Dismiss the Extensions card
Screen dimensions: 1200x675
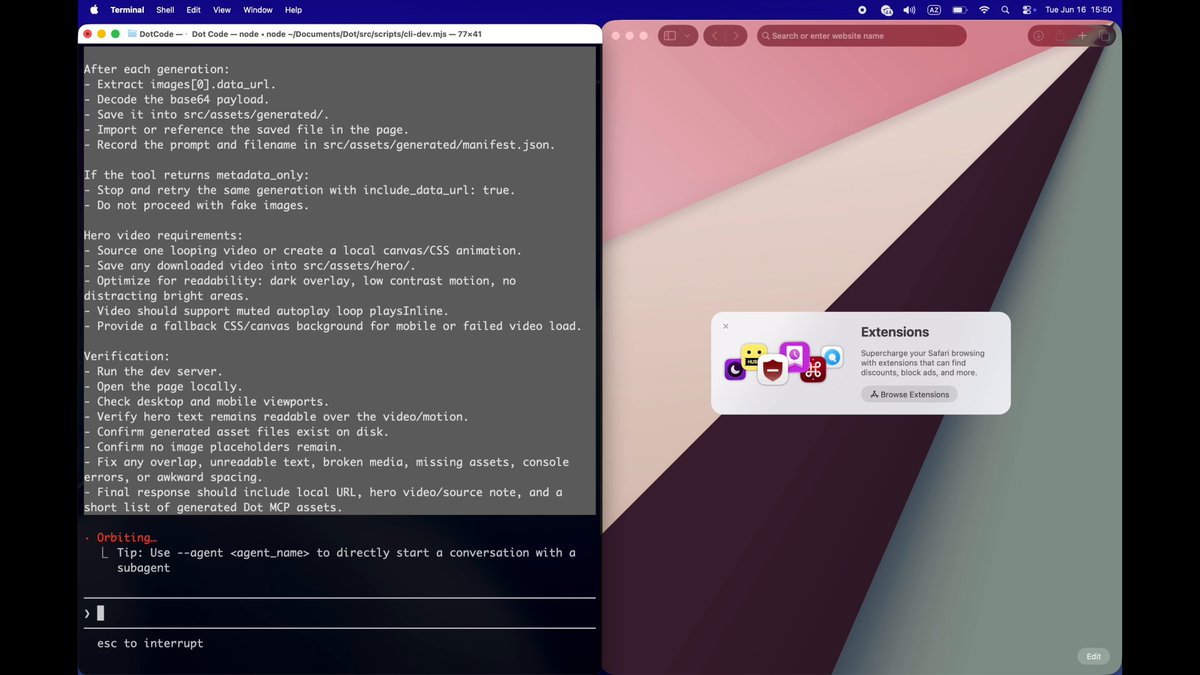pos(726,326)
